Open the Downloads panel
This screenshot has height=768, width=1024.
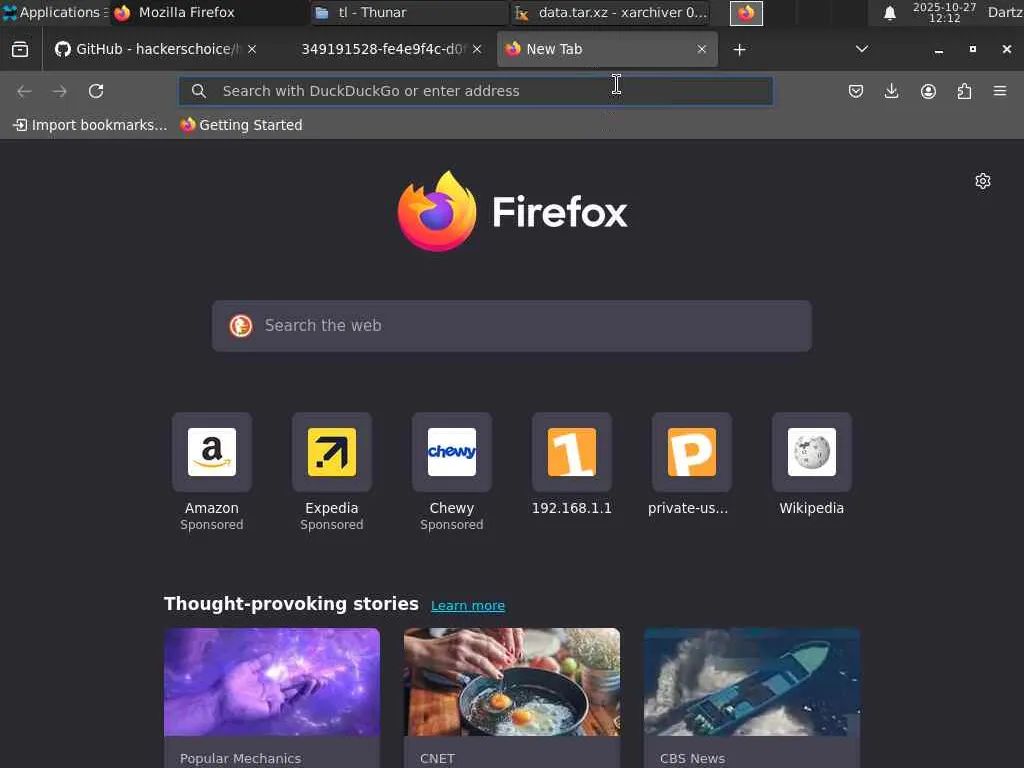(891, 91)
